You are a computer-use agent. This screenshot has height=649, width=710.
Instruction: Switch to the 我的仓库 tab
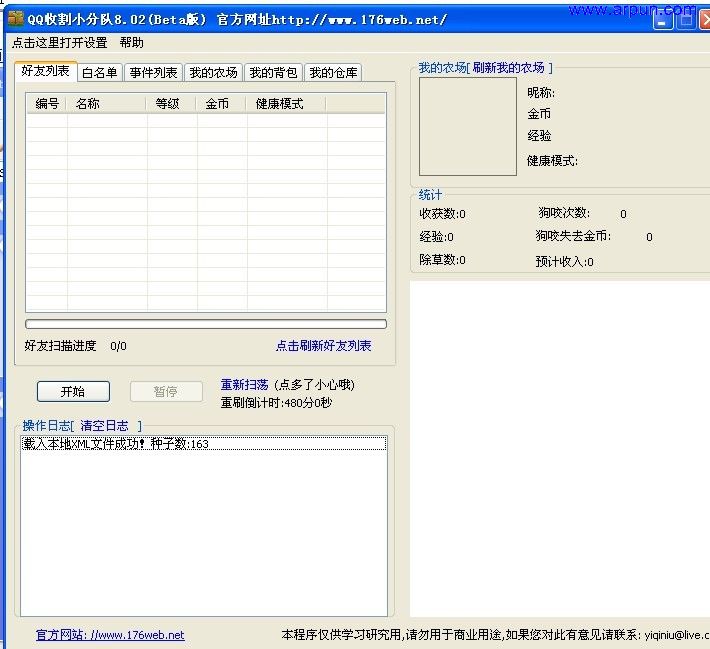pyautogui.click(x=333, y=72)
